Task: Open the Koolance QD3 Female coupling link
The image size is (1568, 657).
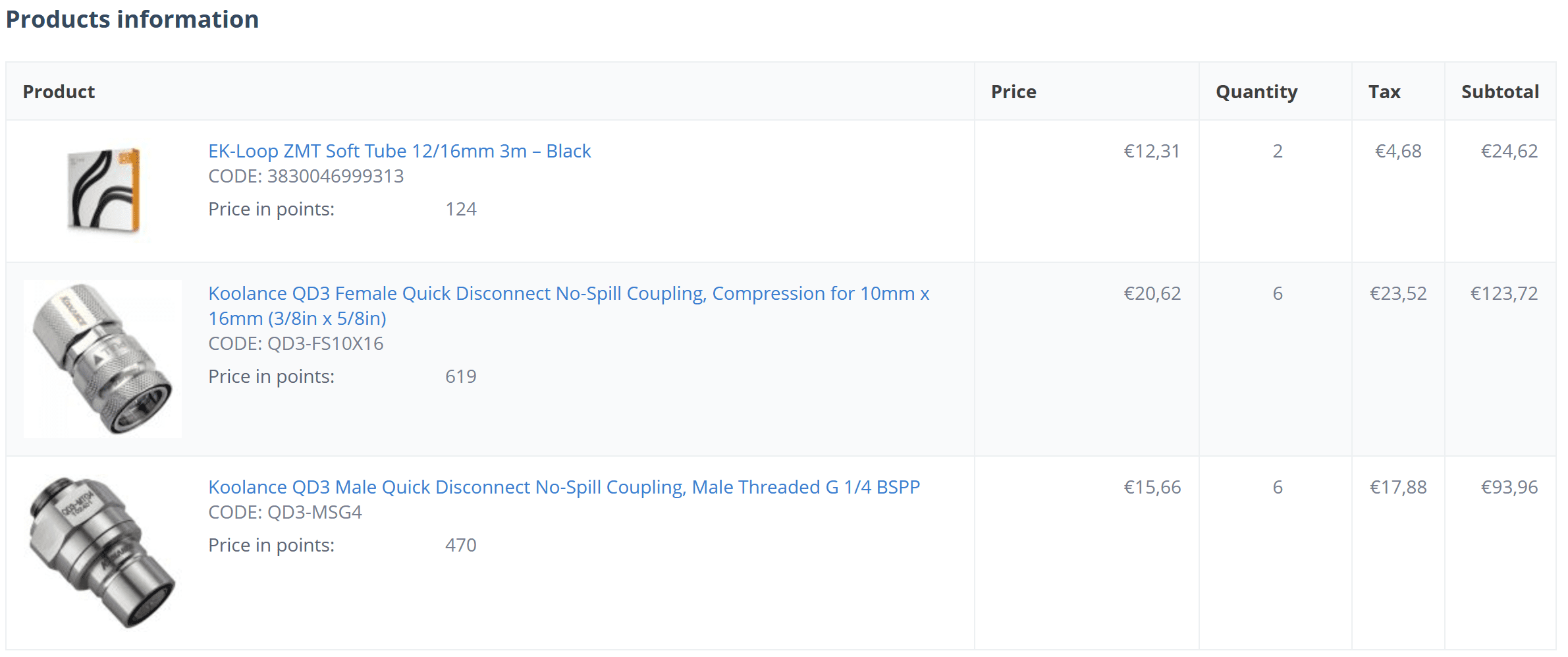Action: [x=568, y=293]
